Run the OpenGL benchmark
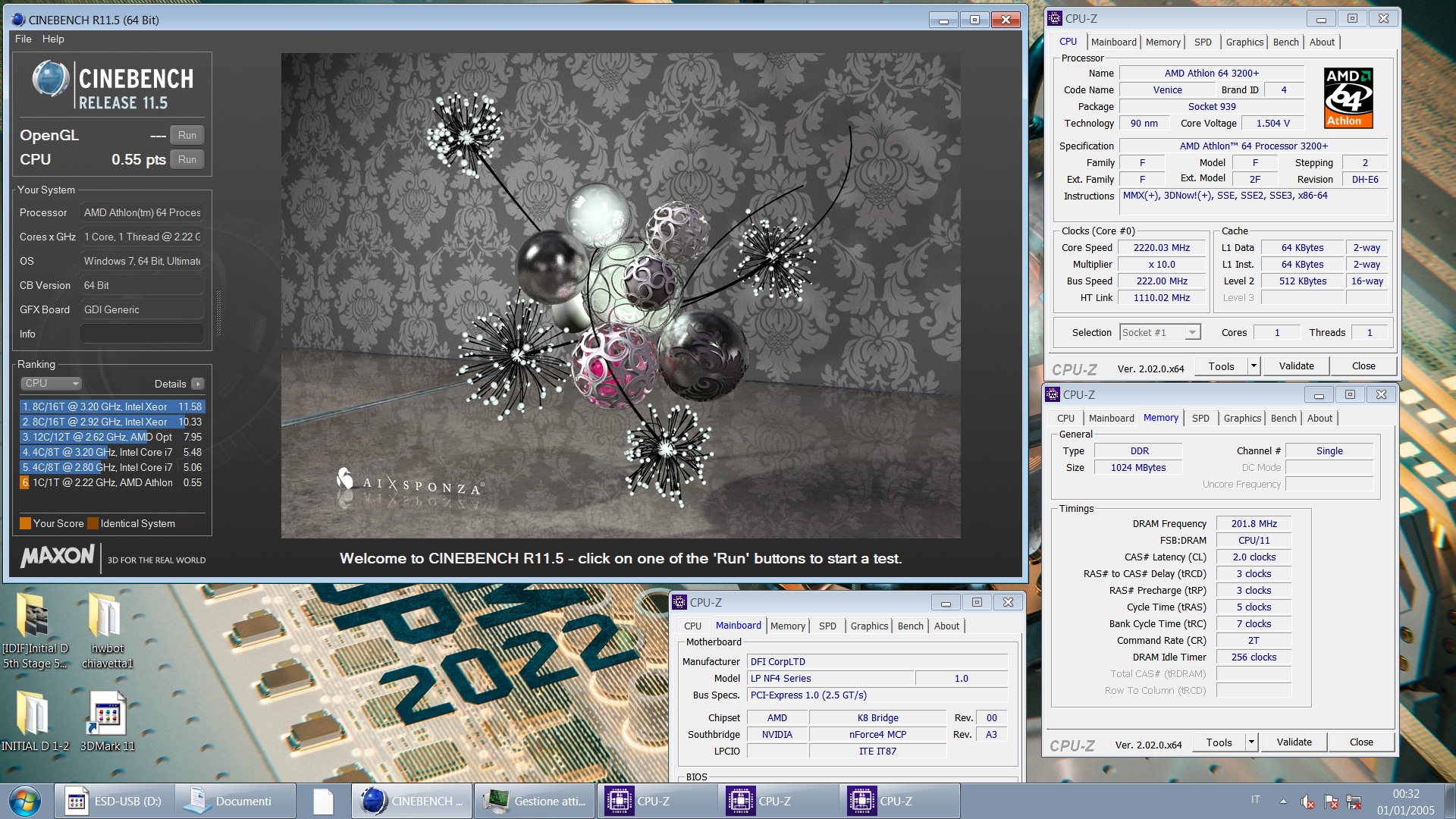Screen dimensions: 1456x819 tap(187, 135)
